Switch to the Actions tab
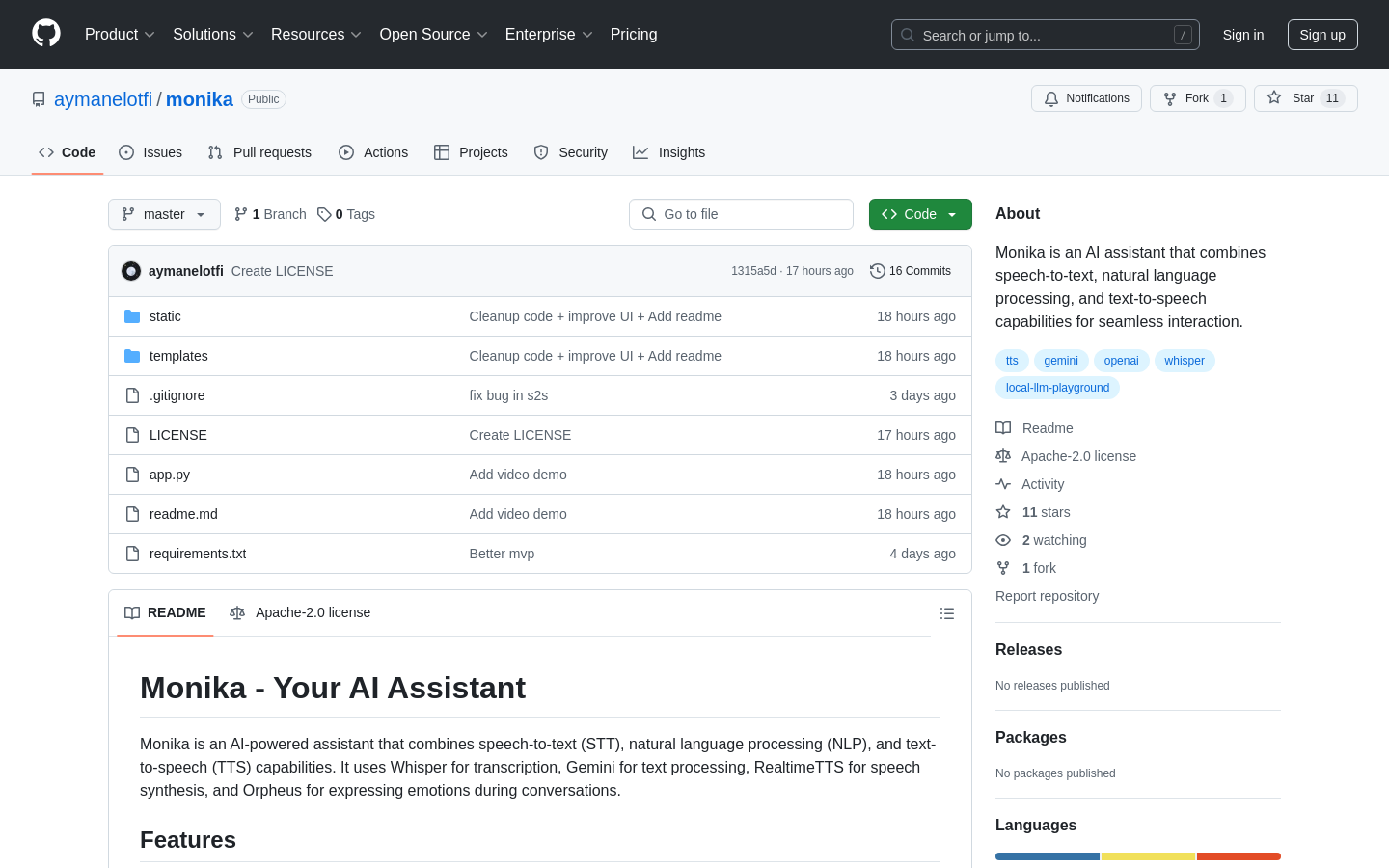Viewport: 1389px width, 868px height. [x=373, y=152]
